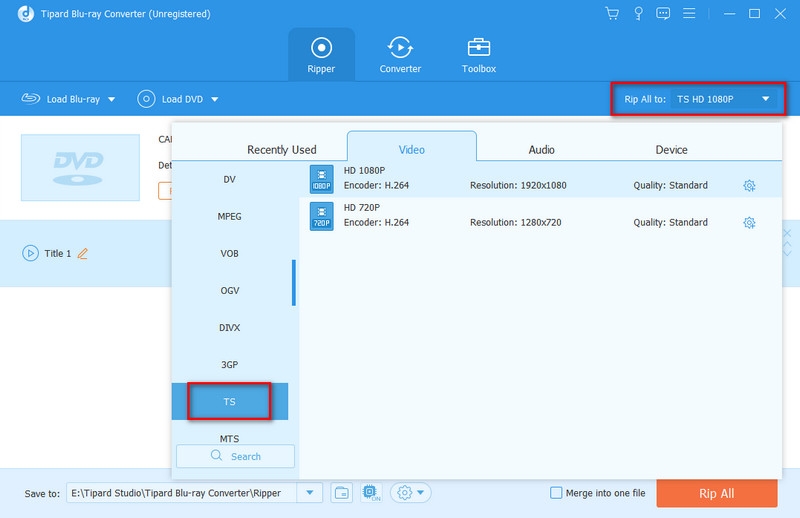Select the HD 720P profile name

point(362,208)
